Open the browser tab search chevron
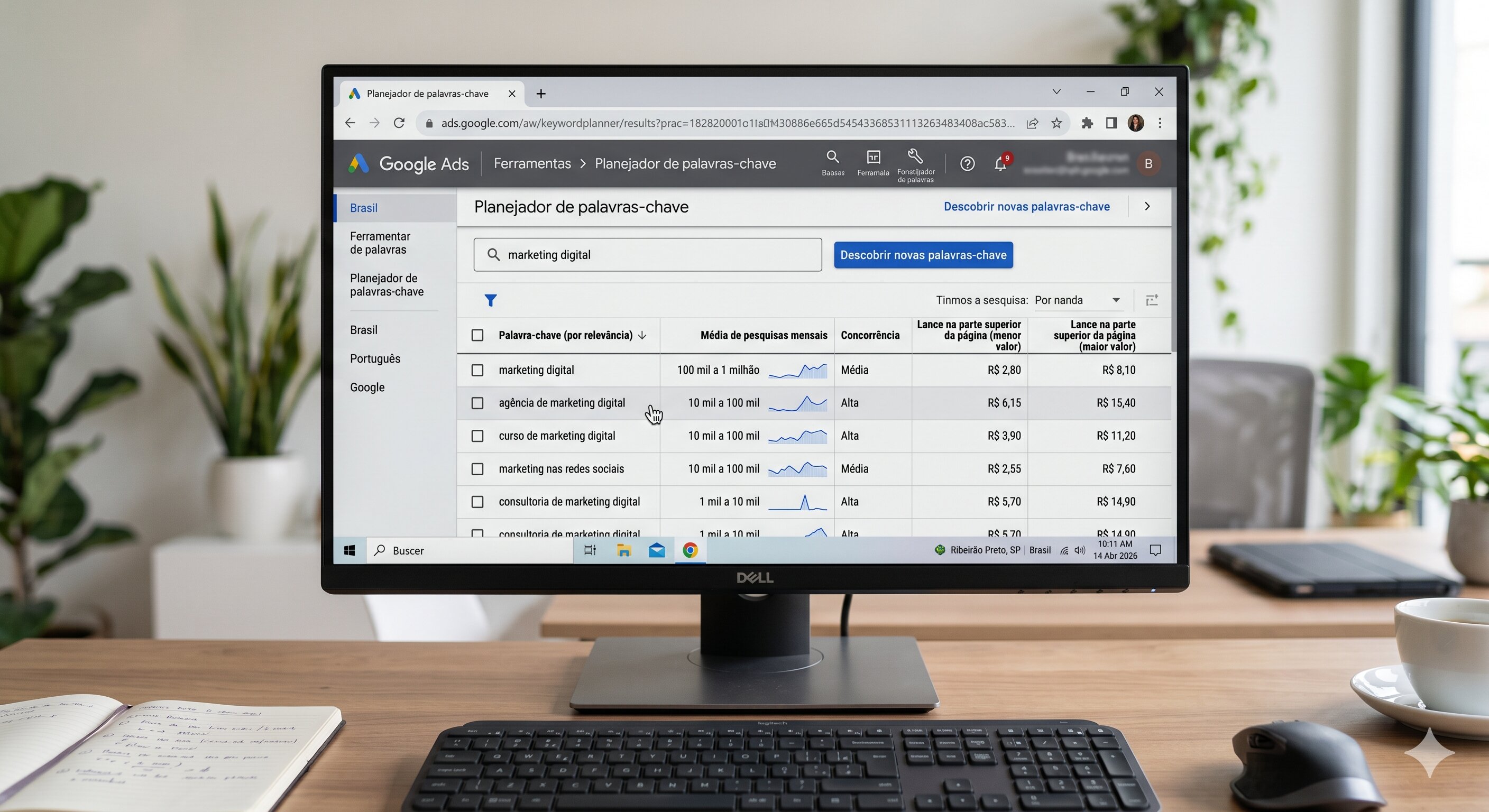The height and width of the screenshot is (812, 1489). [x=1056, y=91]
